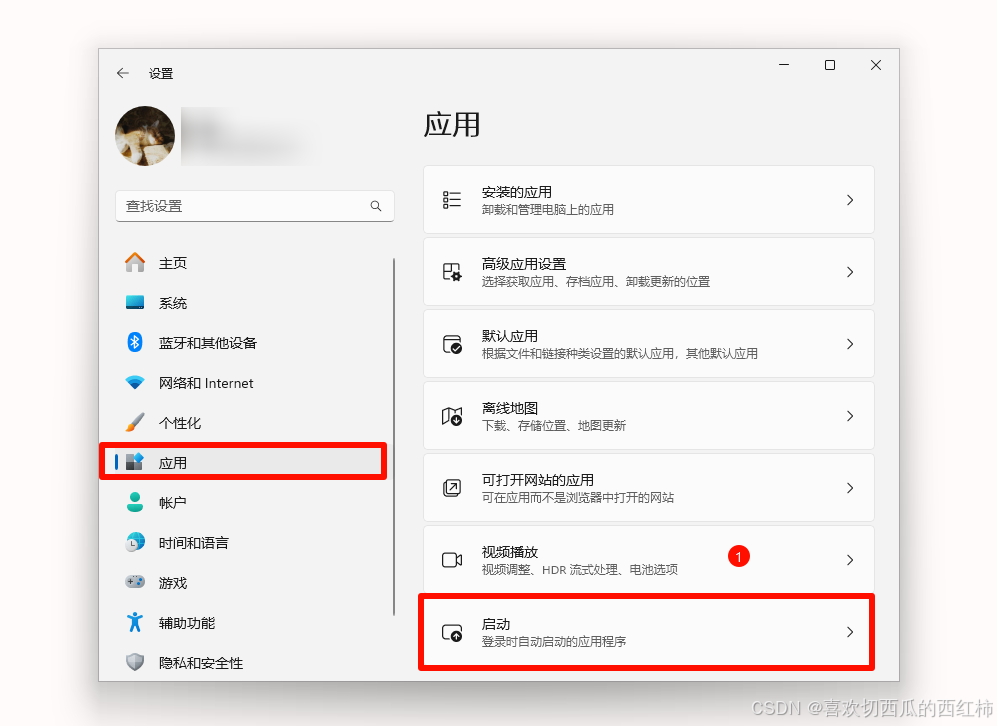Maximize the 设置 window
The width and height of the screenshot is (997, 726).
pyautogui.click(x=830, y=65)
